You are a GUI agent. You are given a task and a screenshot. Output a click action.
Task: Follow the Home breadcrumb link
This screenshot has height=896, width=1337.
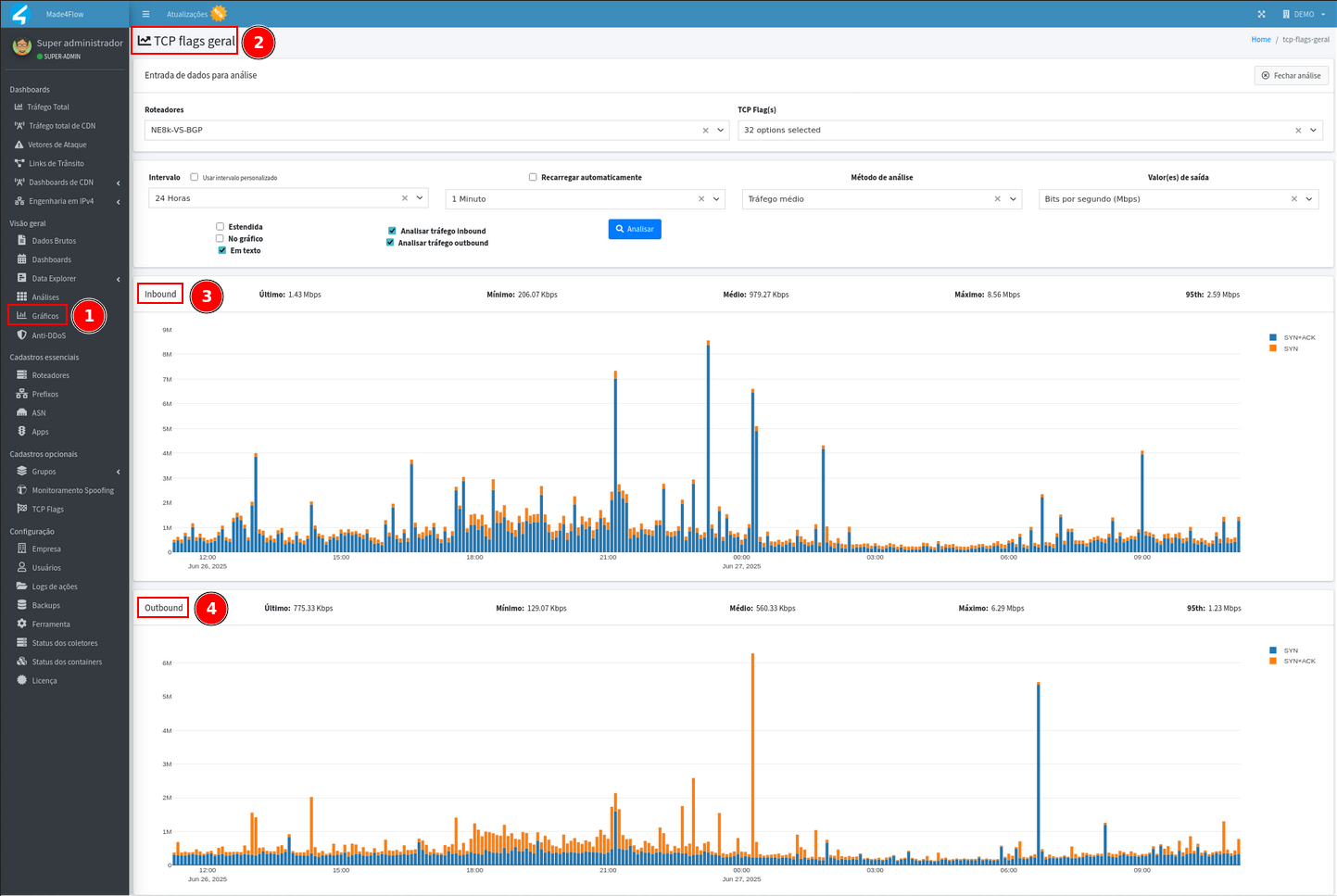[1261, 40]
